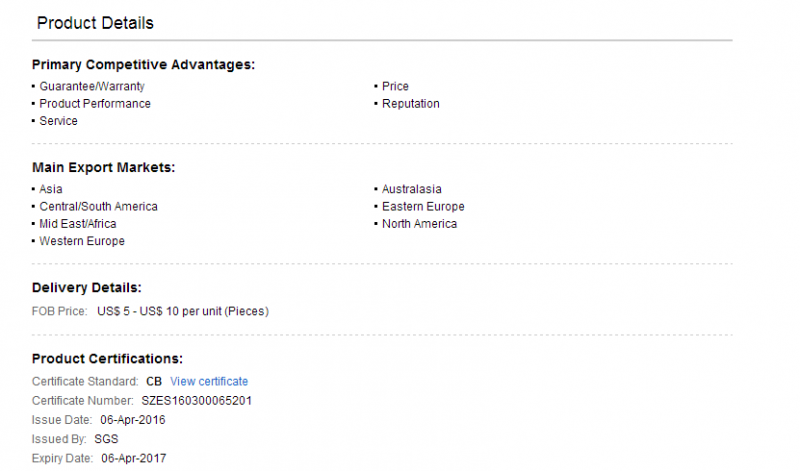This screenshot has height=471, width=800.
Task: Click the Asia export market
Action: point(51,189)
